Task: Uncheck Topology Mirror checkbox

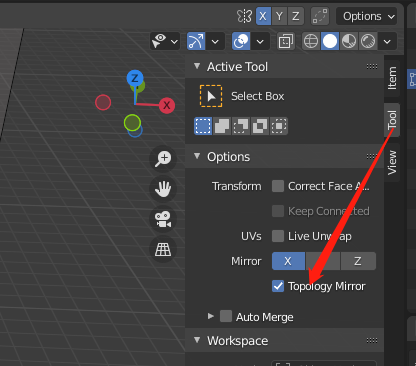Action: (x=278, y=286)
